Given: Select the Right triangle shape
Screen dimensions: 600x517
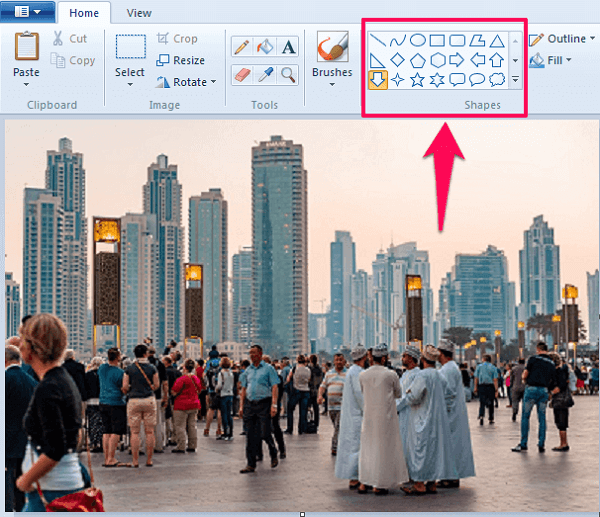Looking at the screenshot, I should [378, 60].
